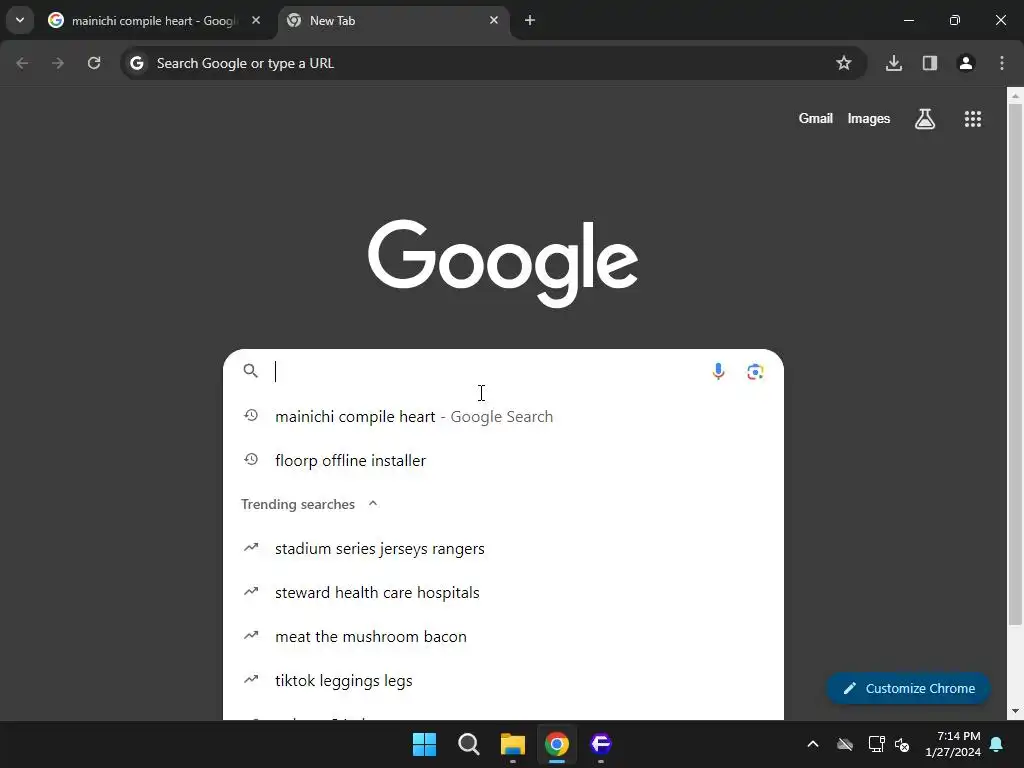Click trending arrow beside tiktok leggings legs
Viewport: 1024px width, 768px height.
click(x=251, y=679)
